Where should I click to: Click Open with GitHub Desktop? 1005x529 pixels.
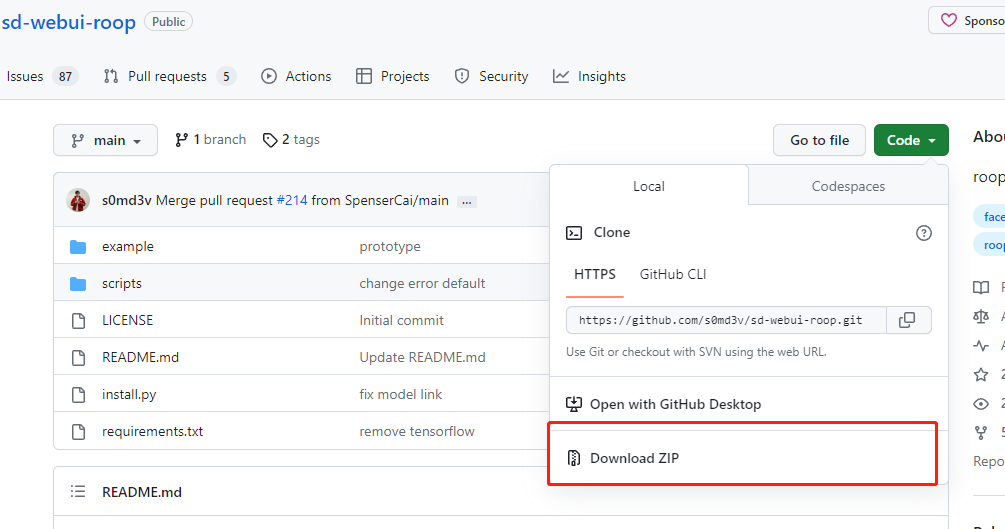pyautogui.click(x=663, y=404)
